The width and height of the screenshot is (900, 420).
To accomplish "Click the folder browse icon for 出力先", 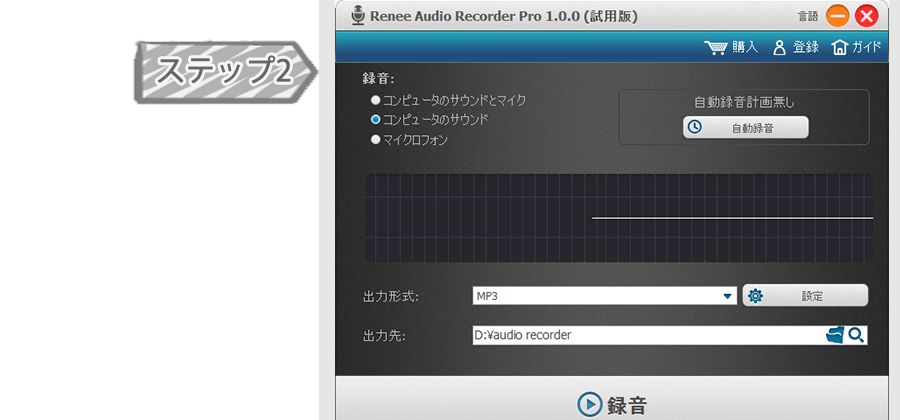I will (x=835, y=335).
